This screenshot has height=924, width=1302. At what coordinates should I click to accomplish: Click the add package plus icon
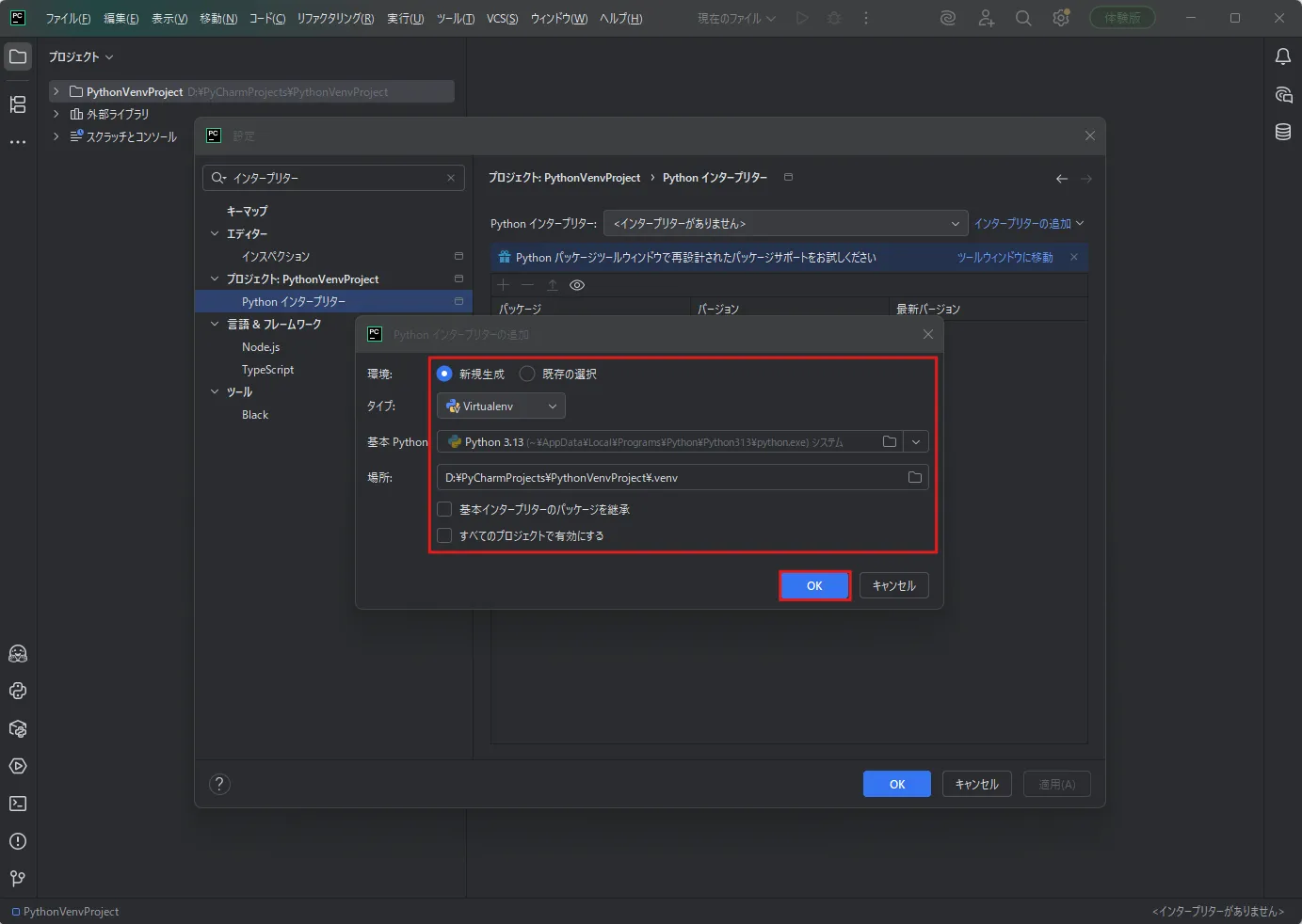[x=503, y=285]
